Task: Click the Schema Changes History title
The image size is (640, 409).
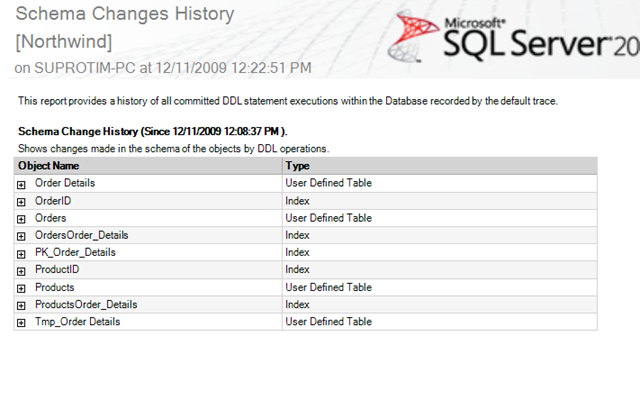Action: click(x=125, y=13)
